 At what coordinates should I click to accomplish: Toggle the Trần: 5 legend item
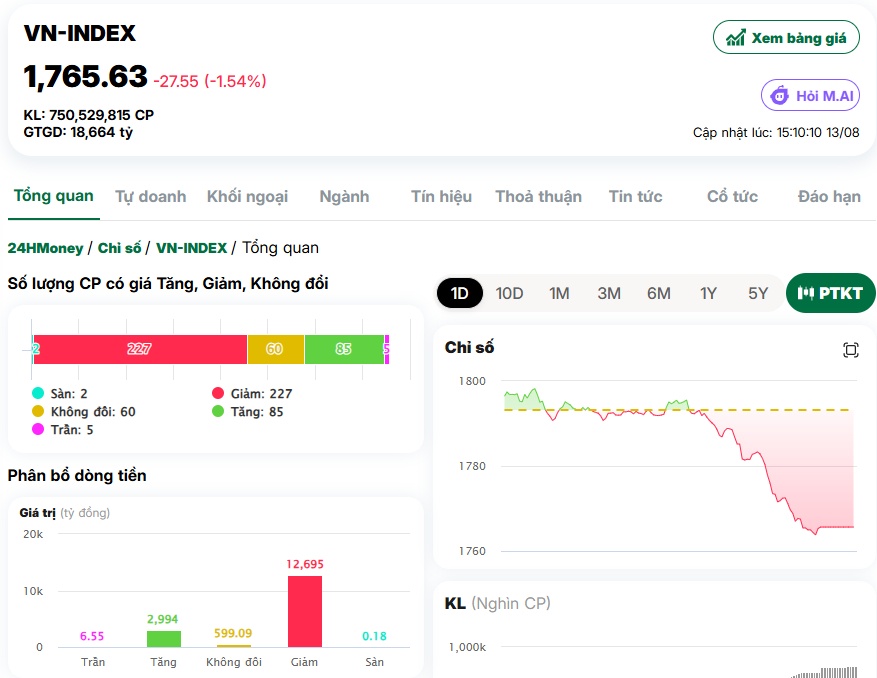pyautogui.click(x=63, y=429)
